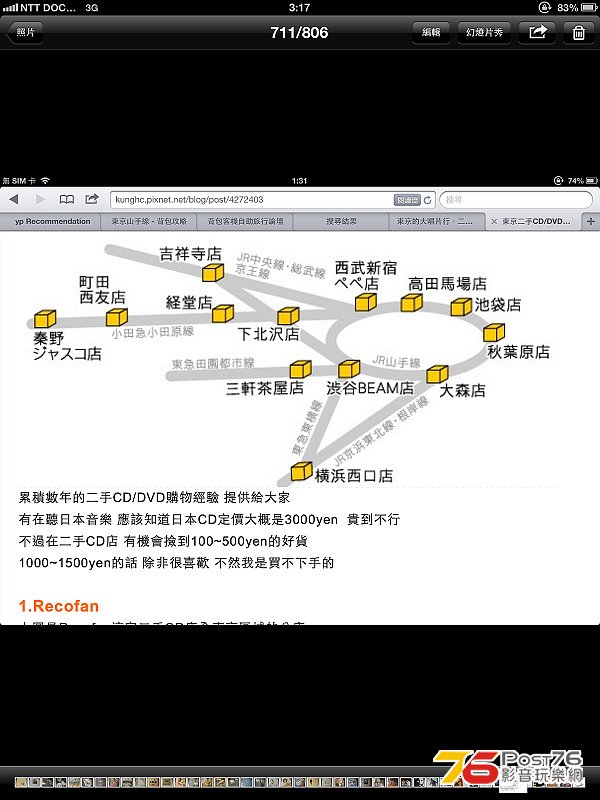The height and width of the screenshot is (800, 600).
Task: Switch to the yp Recommendation tab
Action: pyautogui.click(x=53, y=221)
